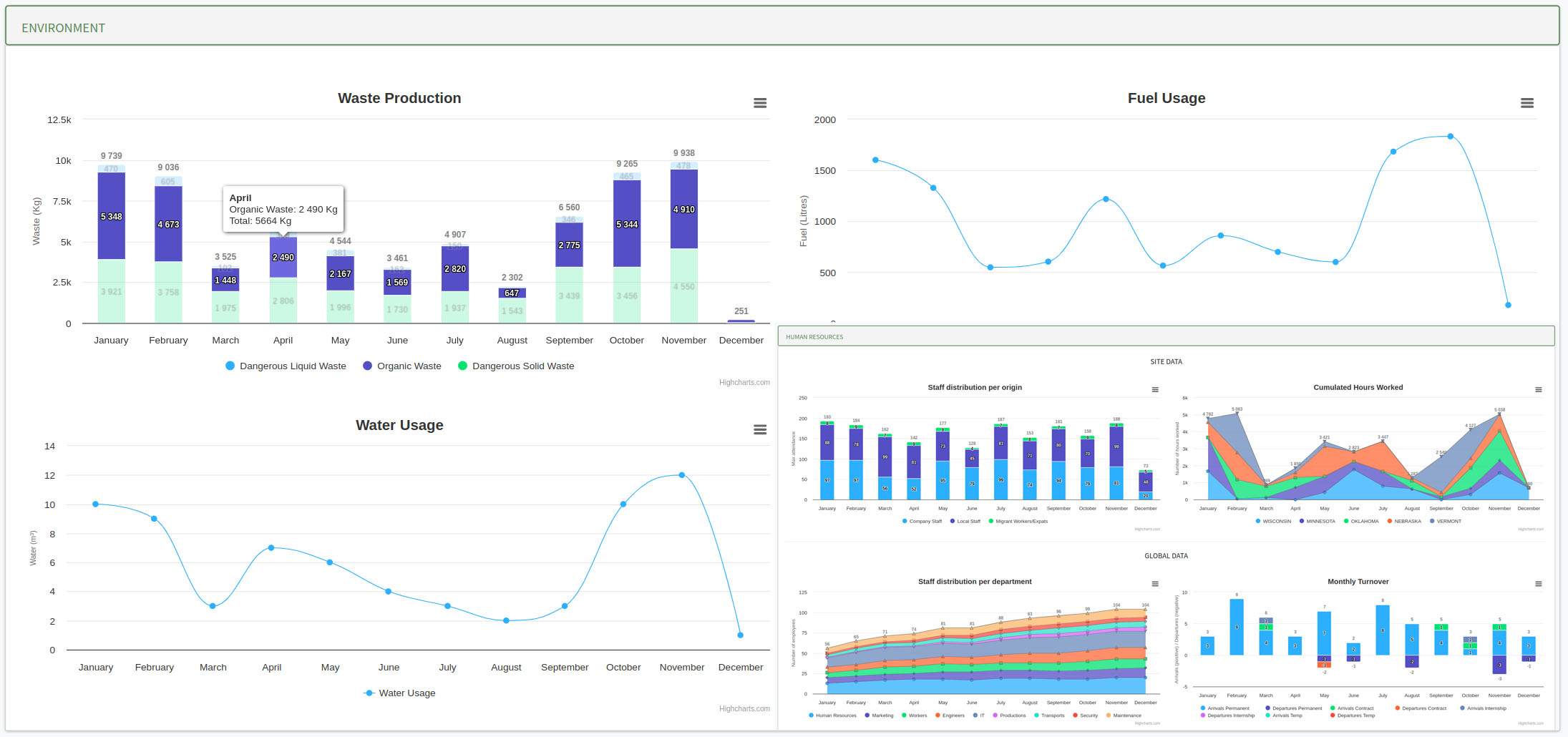Click the Departures Contract legend marker
The height and width of the screenshot is (737, 1568).
tap(1399, 708)
